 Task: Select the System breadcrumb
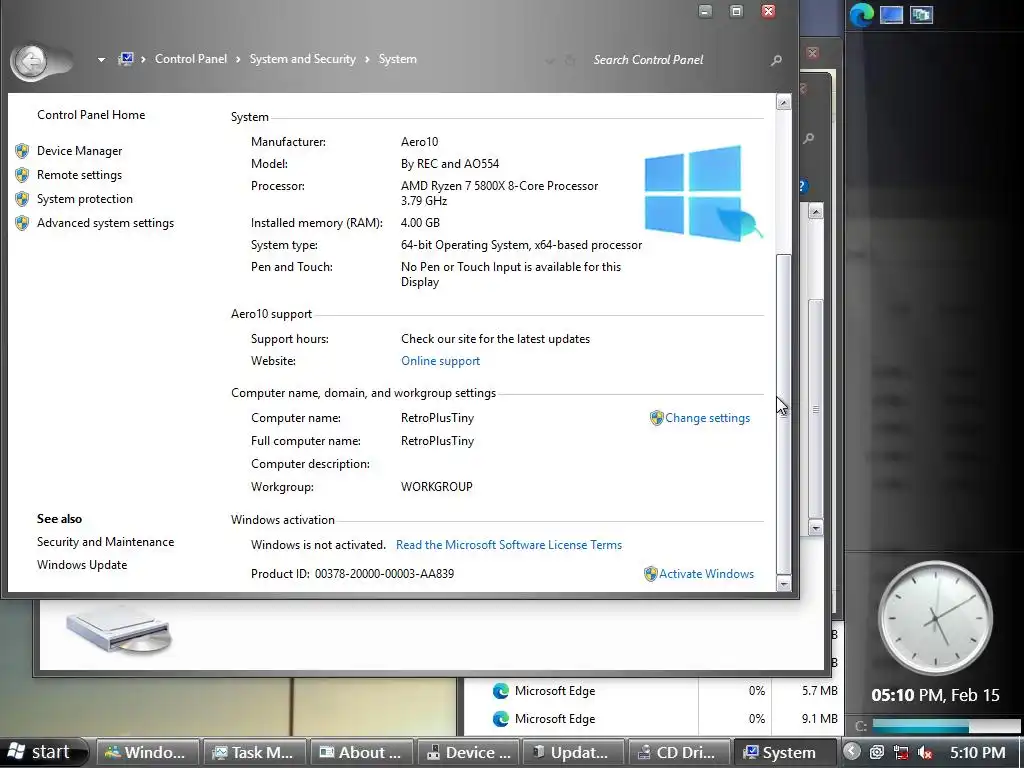pos(397,59)
